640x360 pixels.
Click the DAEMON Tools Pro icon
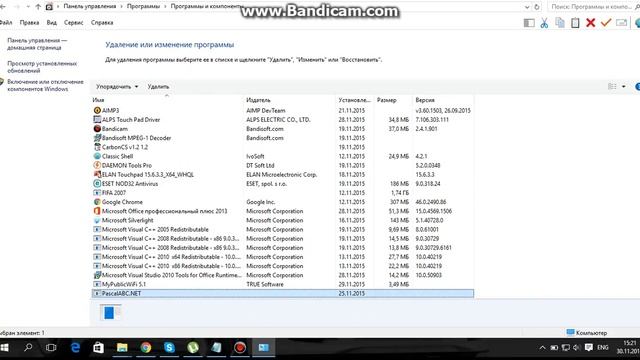point(97,165)
